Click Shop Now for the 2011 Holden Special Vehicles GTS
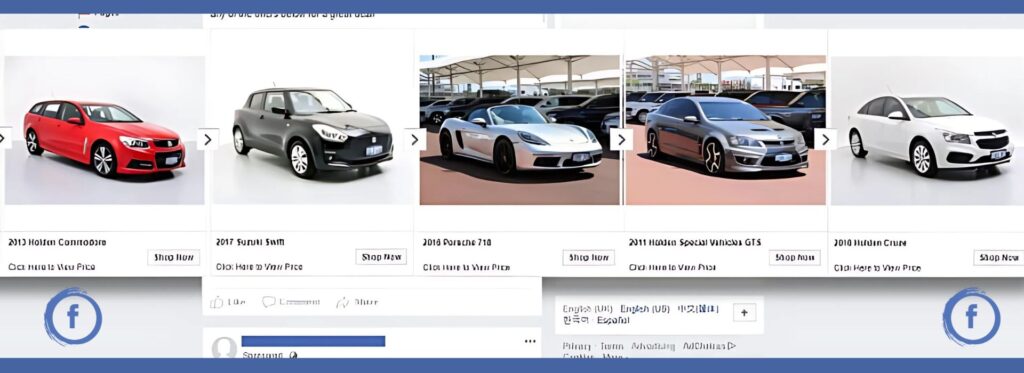 [x=795, y=257]
